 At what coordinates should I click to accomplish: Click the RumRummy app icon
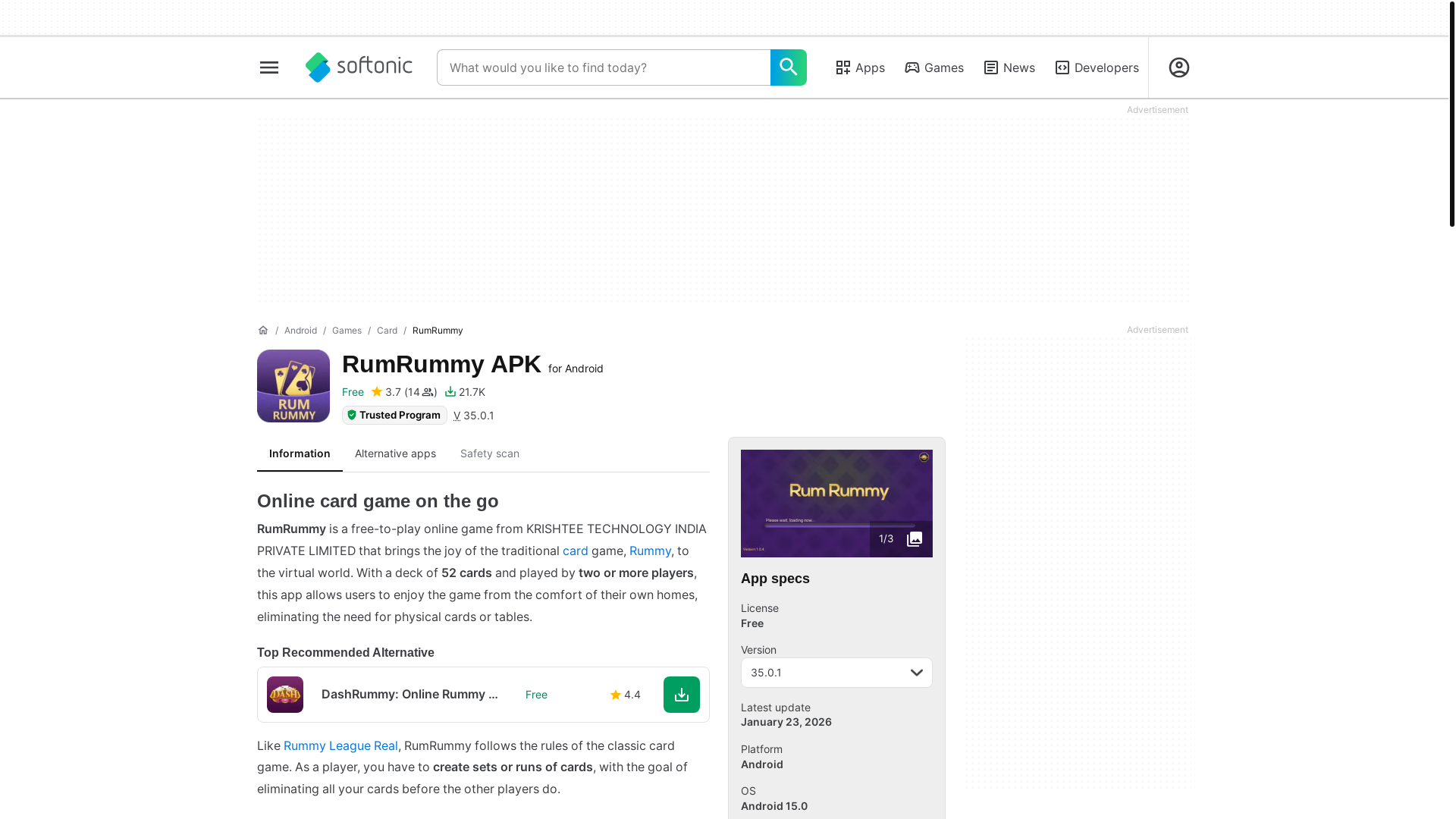click(293, 386)
